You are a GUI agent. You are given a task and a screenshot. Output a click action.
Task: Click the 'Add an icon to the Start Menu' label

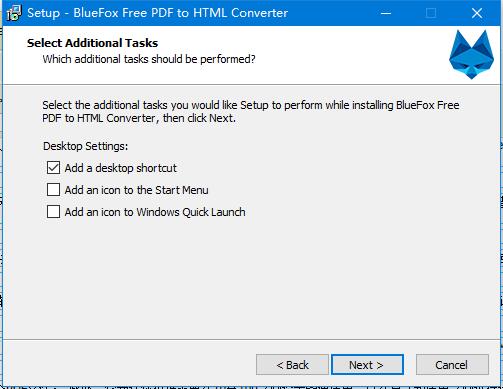[x=136, y=190]
